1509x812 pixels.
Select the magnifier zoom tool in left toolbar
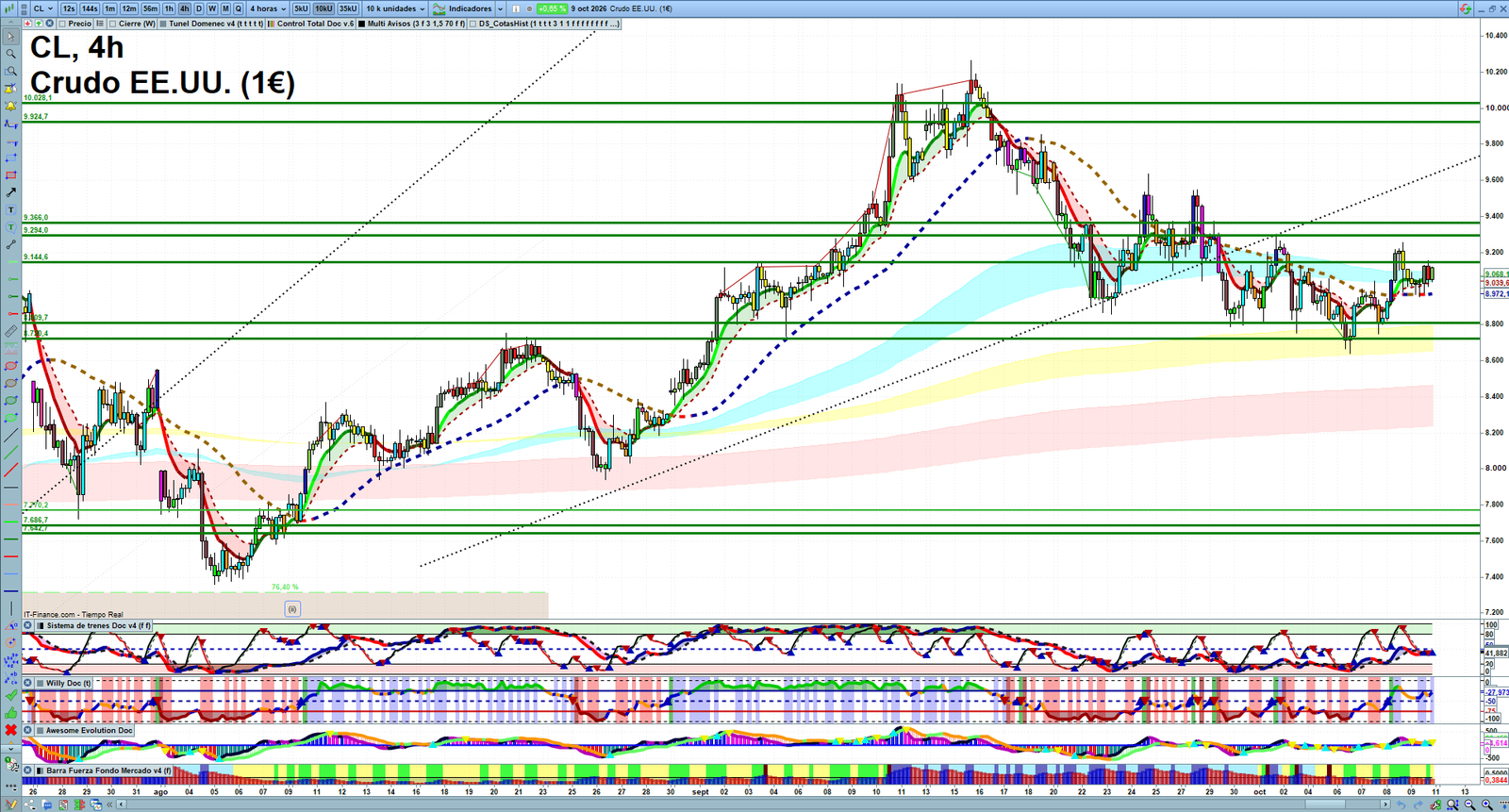[11, 53]
